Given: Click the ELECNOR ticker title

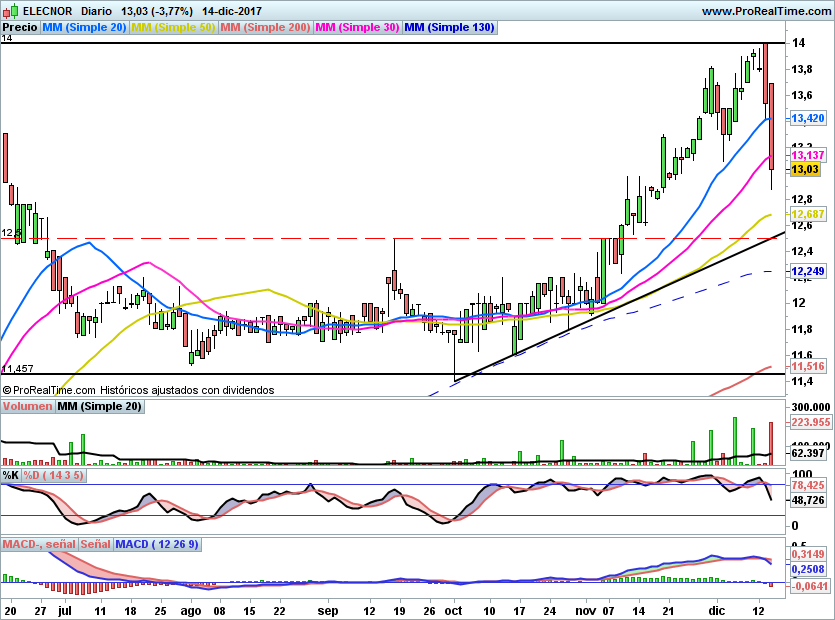Looking at the screenshot, I should (x=47, y=11).
